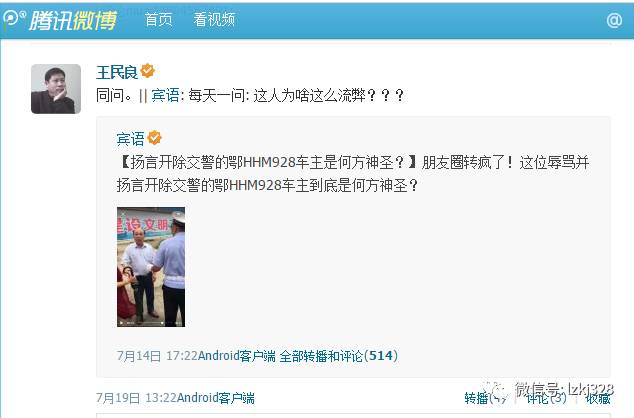
Task: Open the traffic police video thumbnail
Action: (x=151, y=267)
